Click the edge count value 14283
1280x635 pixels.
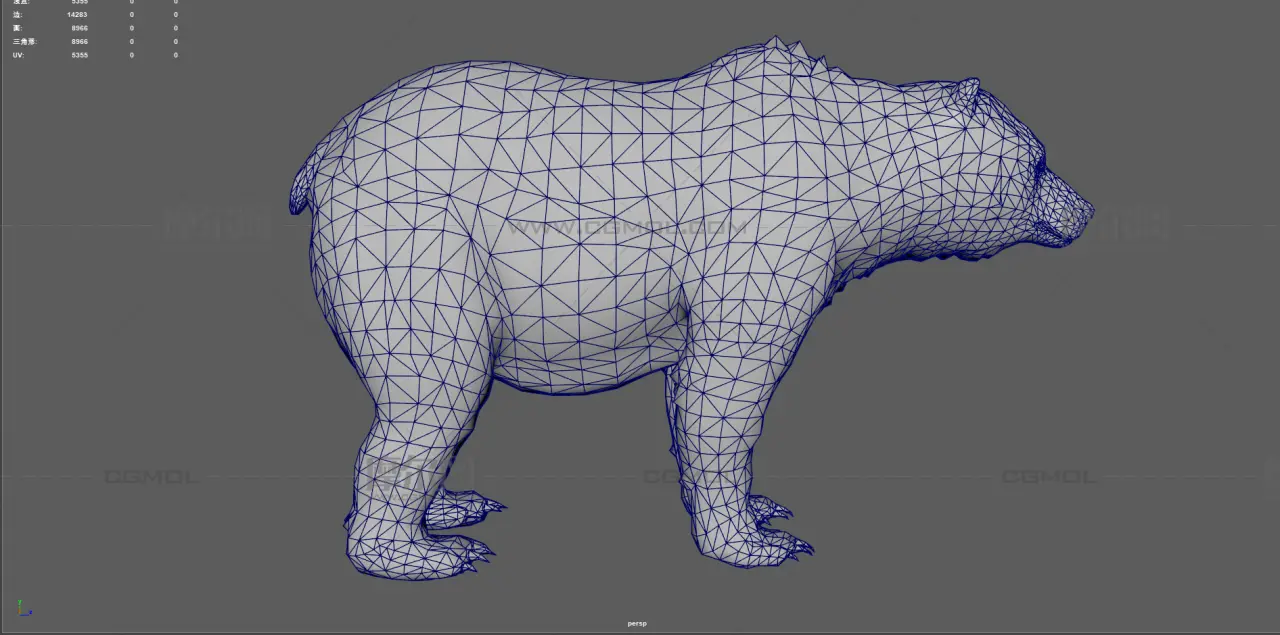point(77,15)
